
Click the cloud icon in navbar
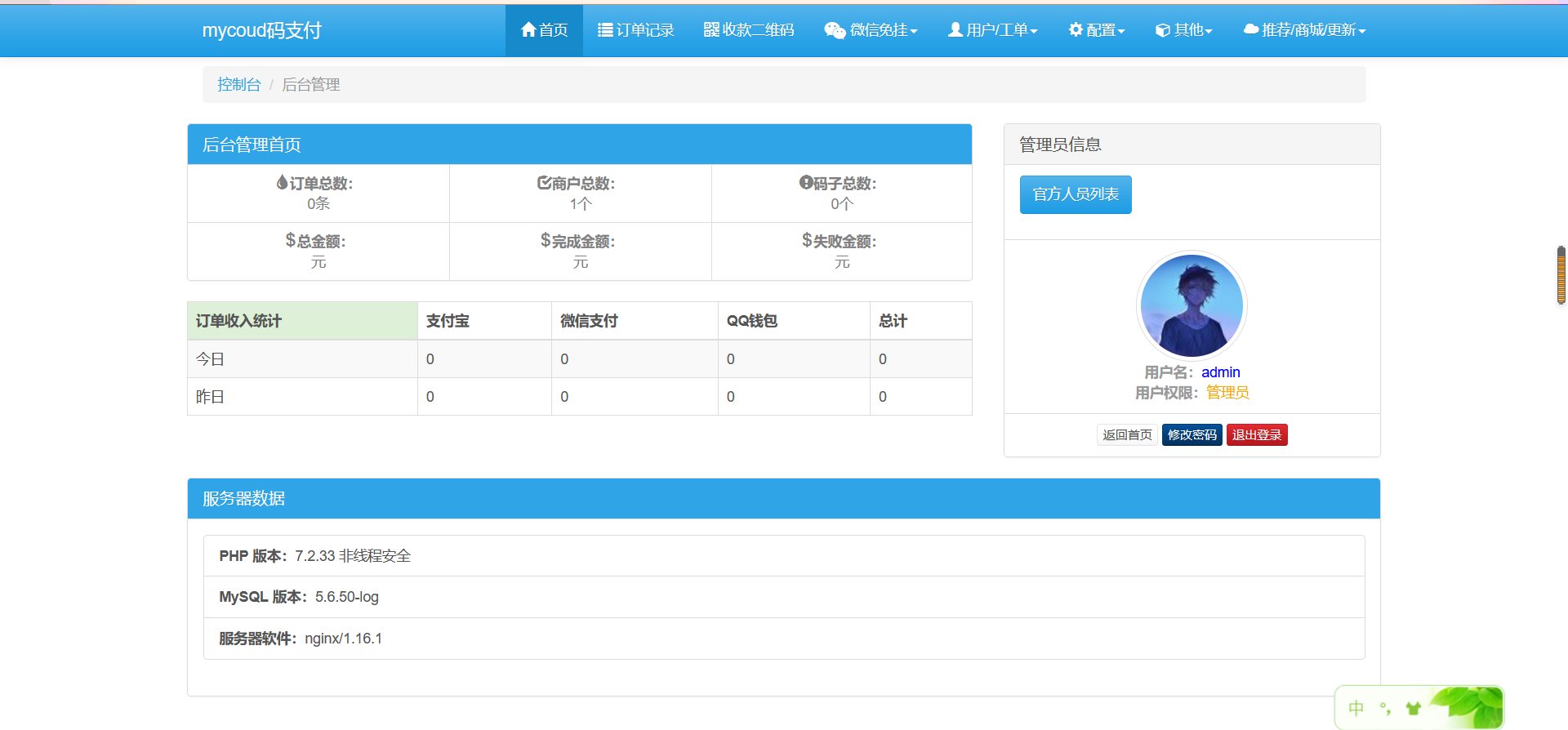(x=1250, y=30)
